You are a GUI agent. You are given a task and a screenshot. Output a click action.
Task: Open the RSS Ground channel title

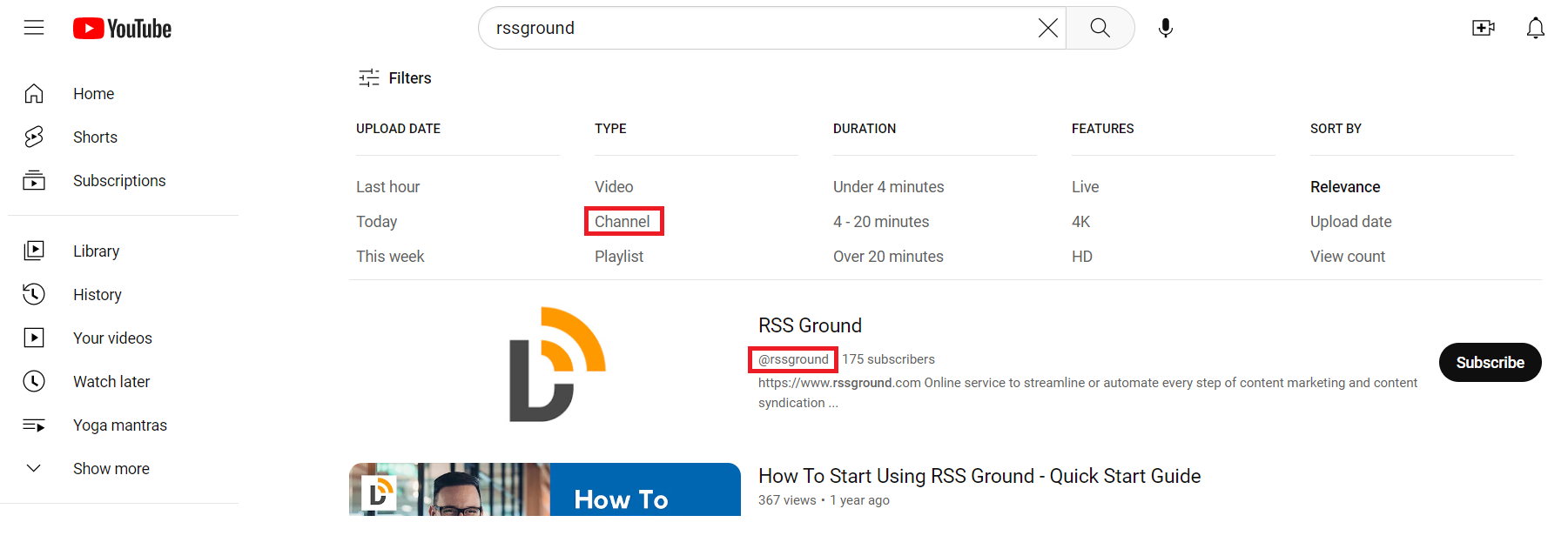click(810, 325)
